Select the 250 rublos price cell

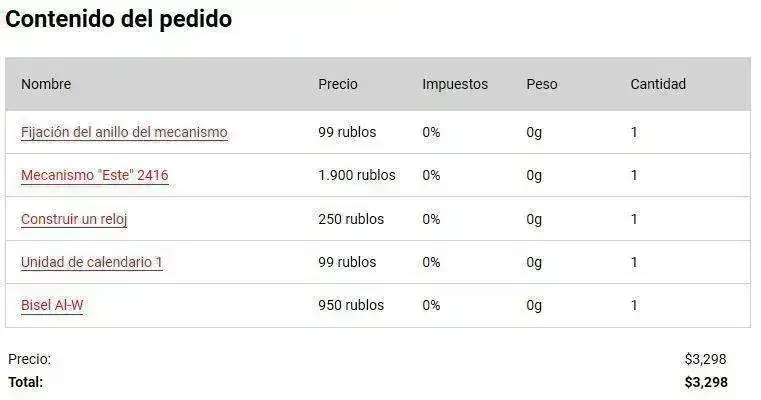(351, 219)
